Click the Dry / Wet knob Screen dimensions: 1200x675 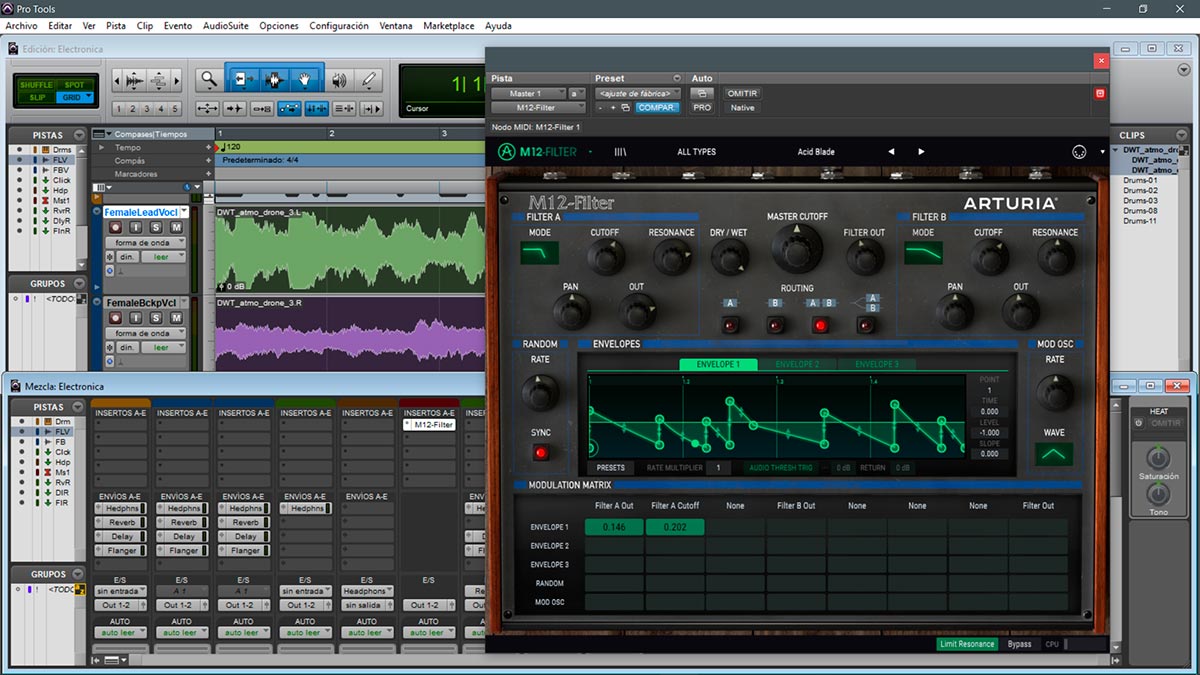pyautogui.click(x=729, y=257)
